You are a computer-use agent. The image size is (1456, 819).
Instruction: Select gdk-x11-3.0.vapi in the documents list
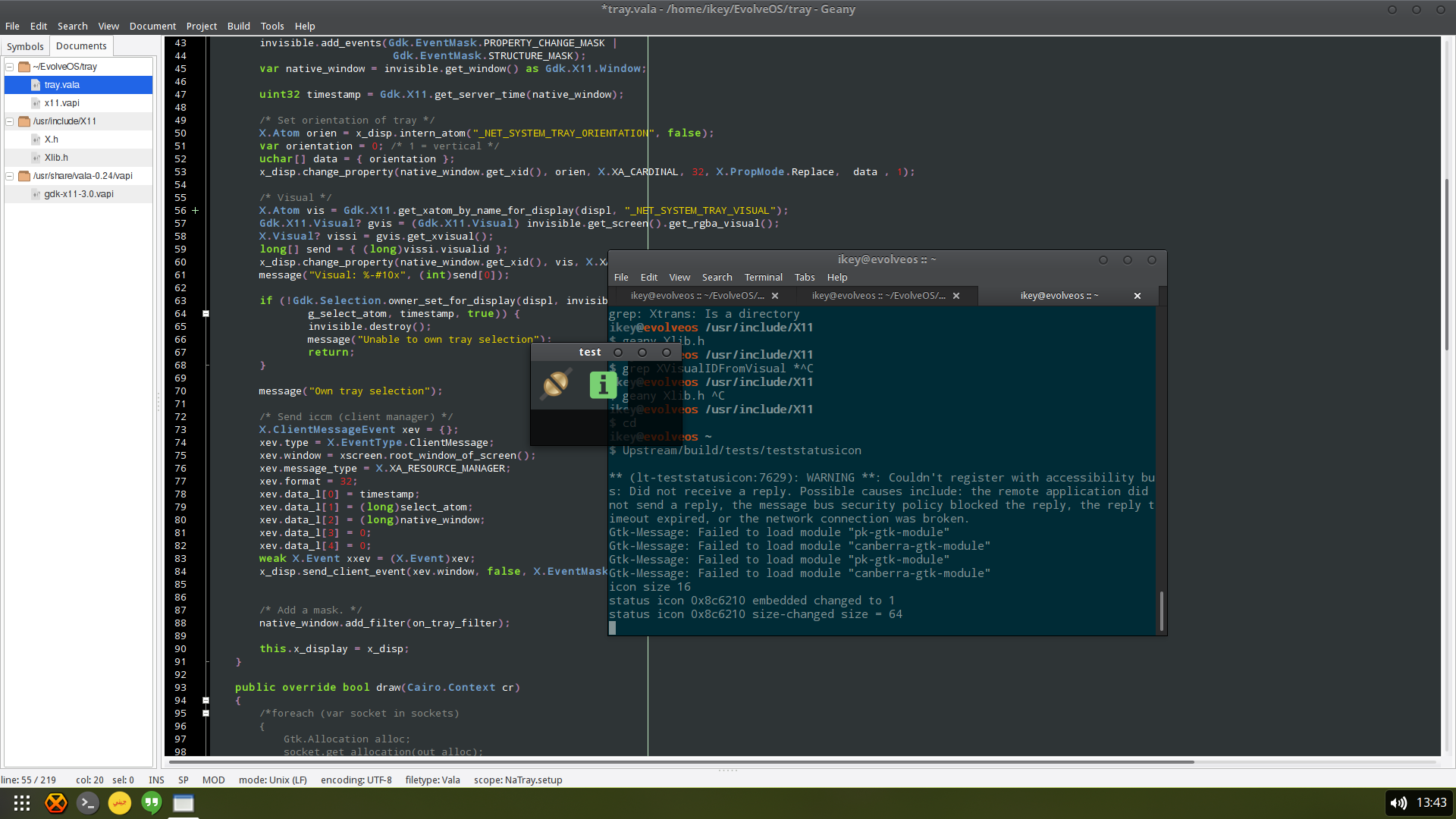tap(79, 194)
